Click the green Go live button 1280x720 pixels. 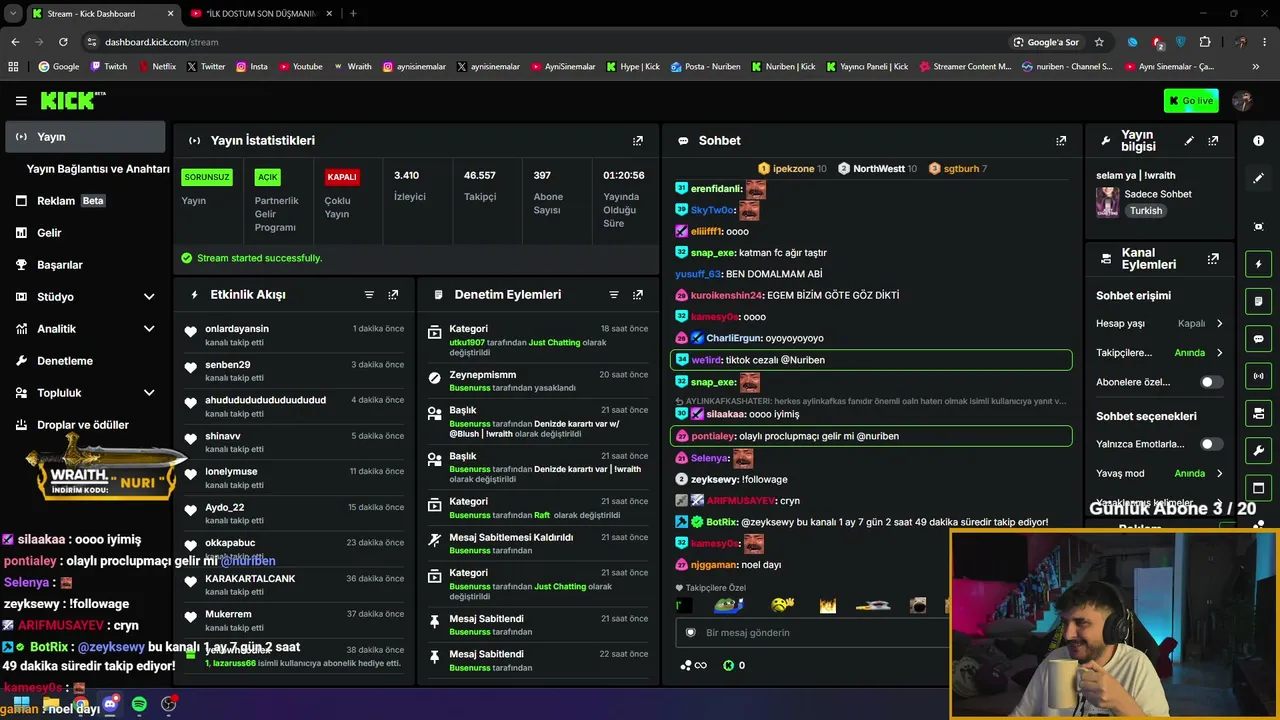[x=1190, y=101]
